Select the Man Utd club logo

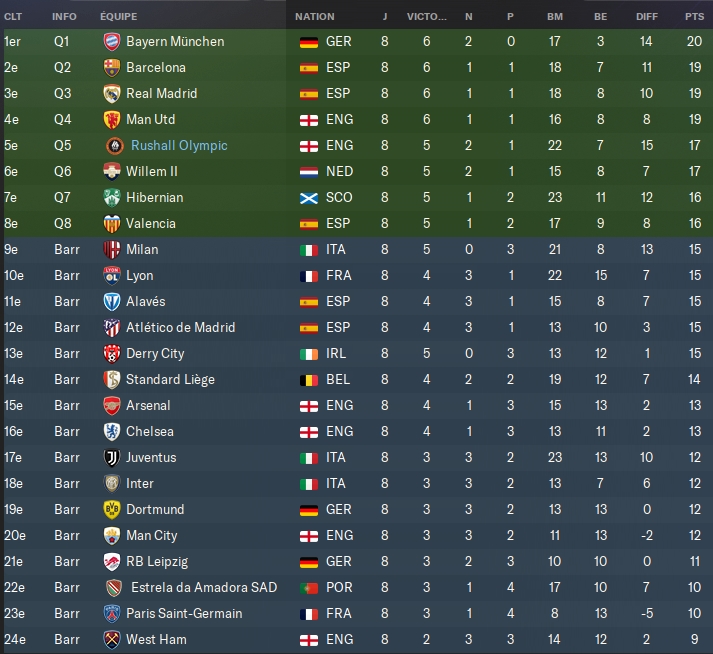click(112, 120)
